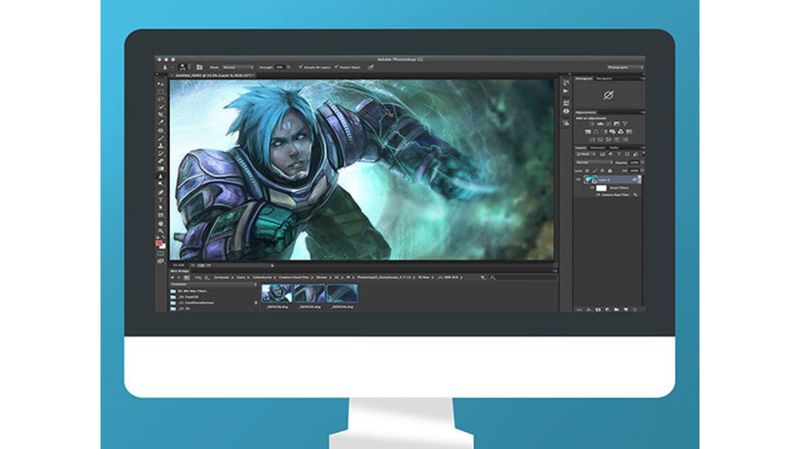Viewport: 800px width, 449px height.
Task: Click the tablet pressure icon in options bar
Action: tap(370, 67)
